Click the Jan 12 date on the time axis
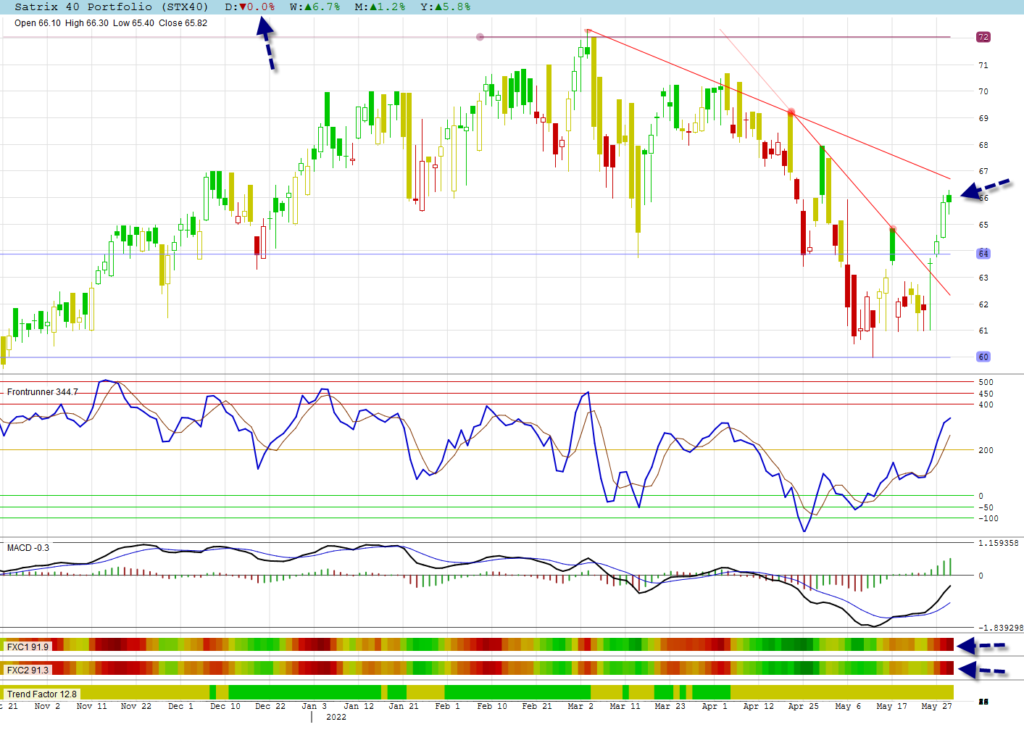Image resolution: width=1024 pixels, height=735 pixels. coord(359,706)
